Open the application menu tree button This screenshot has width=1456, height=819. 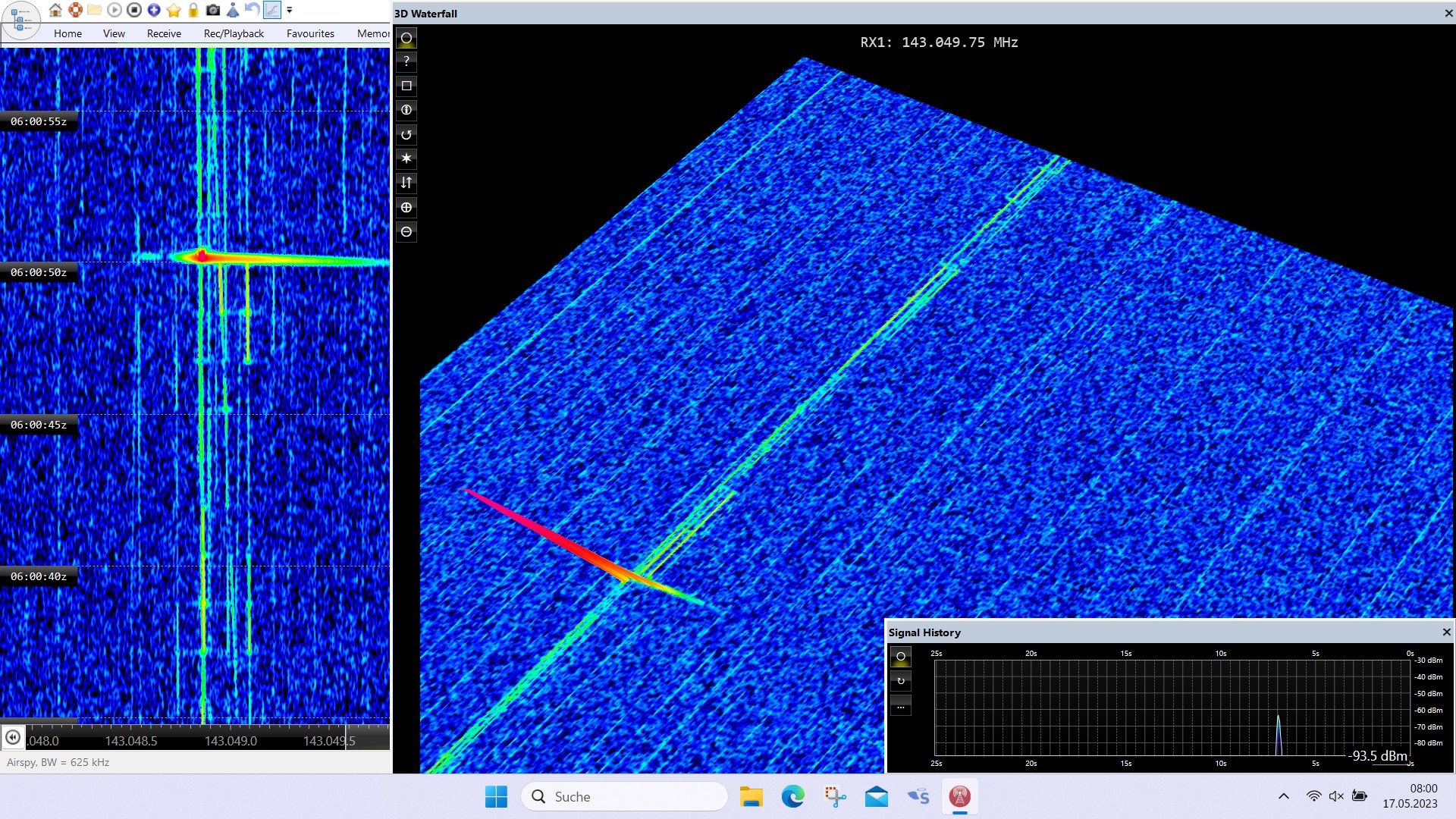tap(20, 20)
